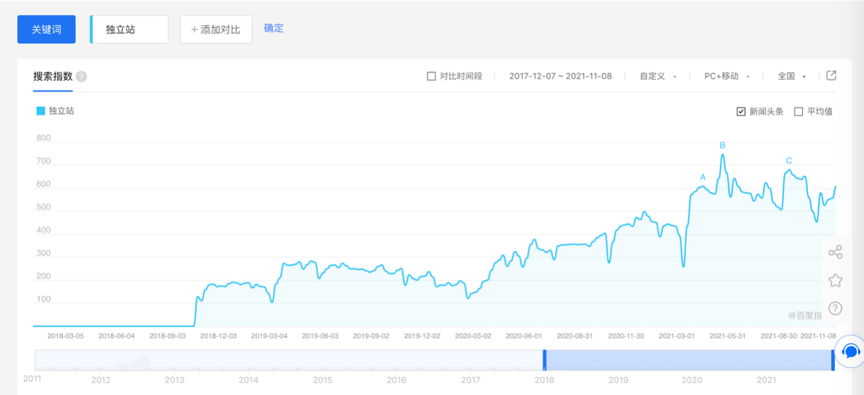Enable the 对比时间段 checkbox

(x=431, y=76)
